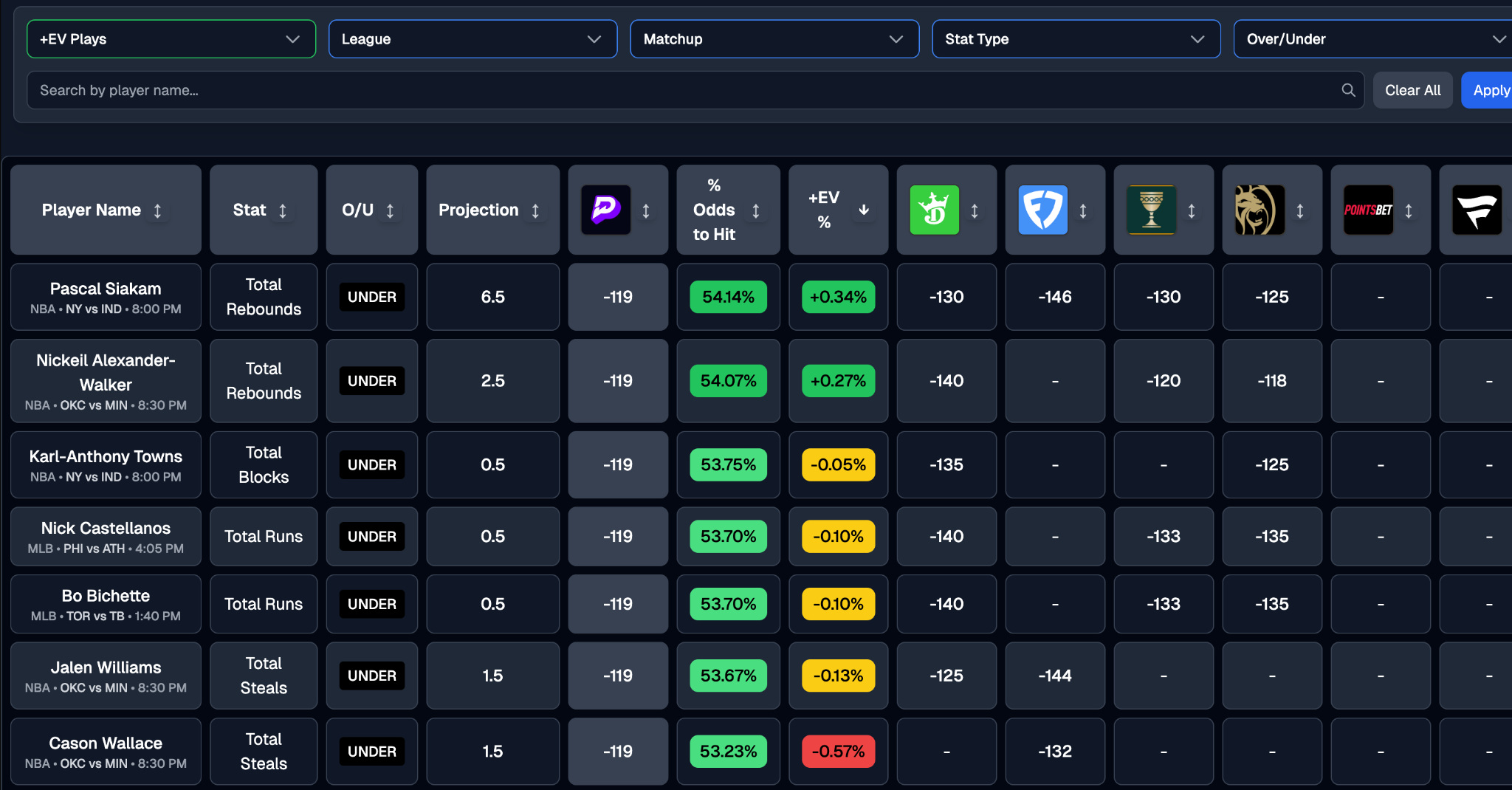Click the +0.34% EV badge

[x=839, y=297]
